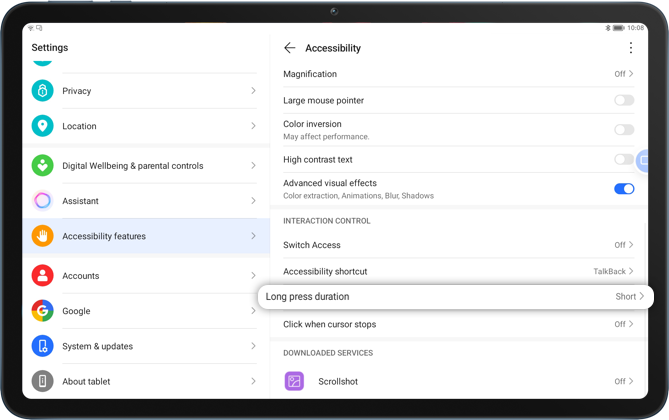Tap the Privacy shield icon

click(x=42, y=91)
